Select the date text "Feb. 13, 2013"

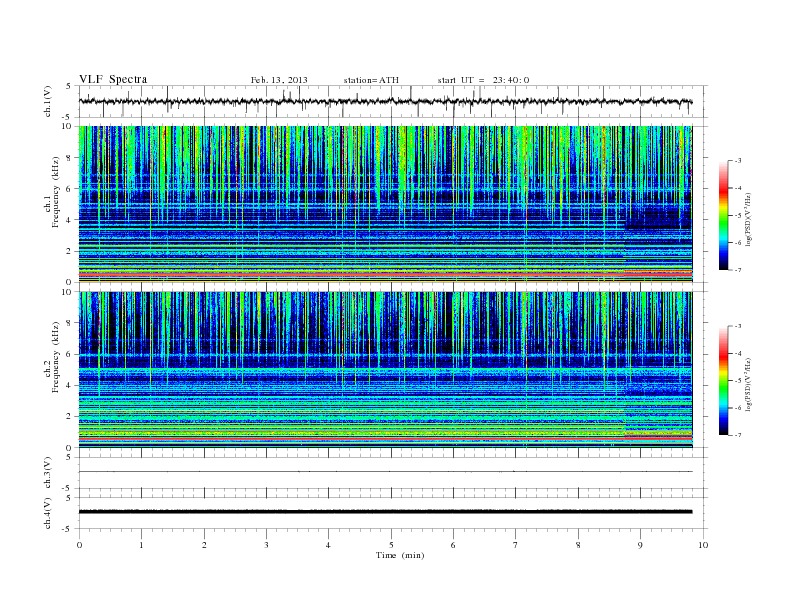pyautogui.click(x=279, y=80)
